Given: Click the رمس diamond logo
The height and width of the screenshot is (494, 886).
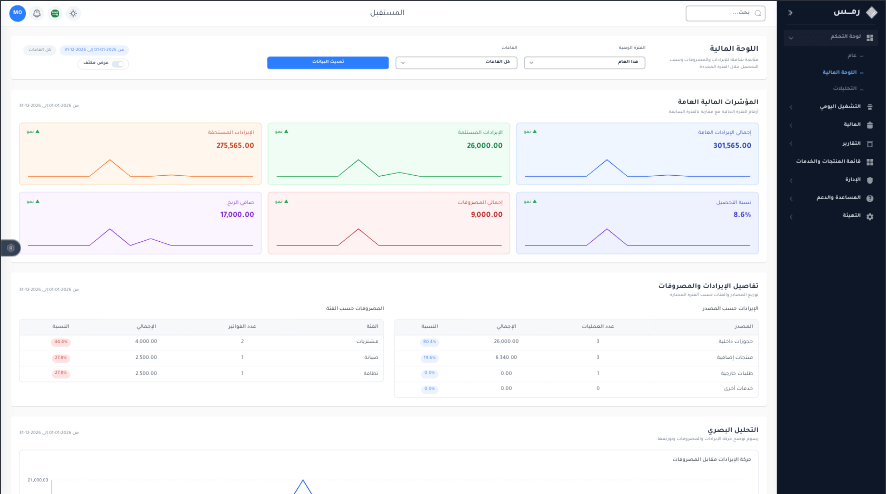Looking at the screenshot, I should (x=871, y=12).
